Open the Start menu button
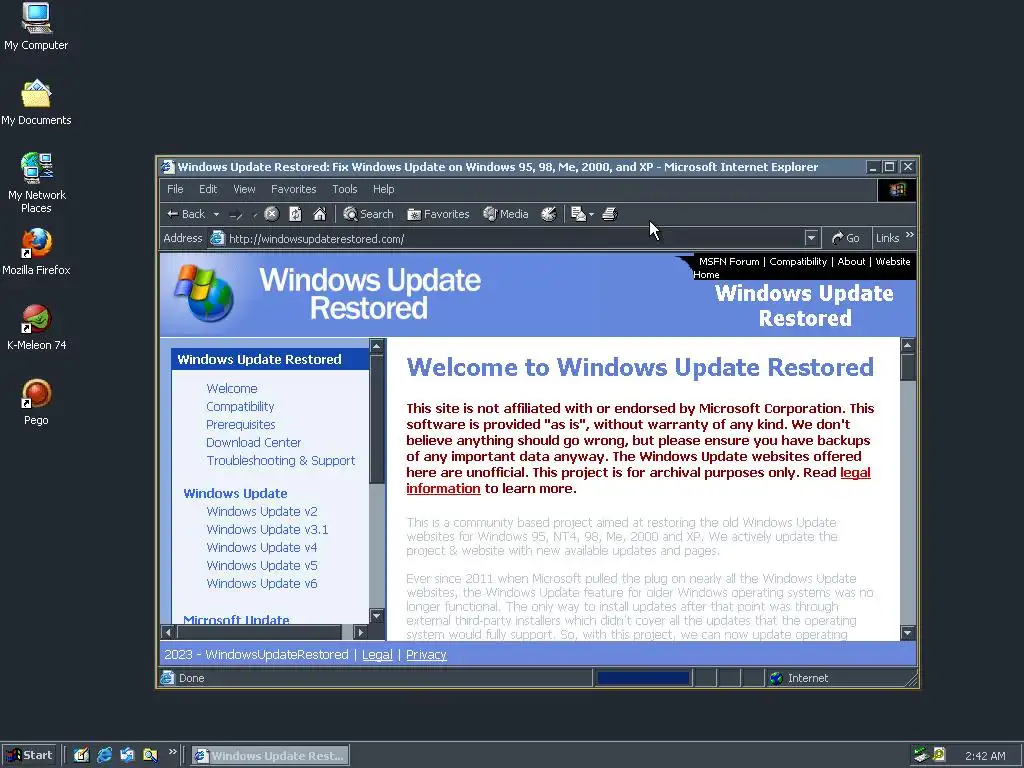Screen dimensions: 1024x768 coord(29,755)
